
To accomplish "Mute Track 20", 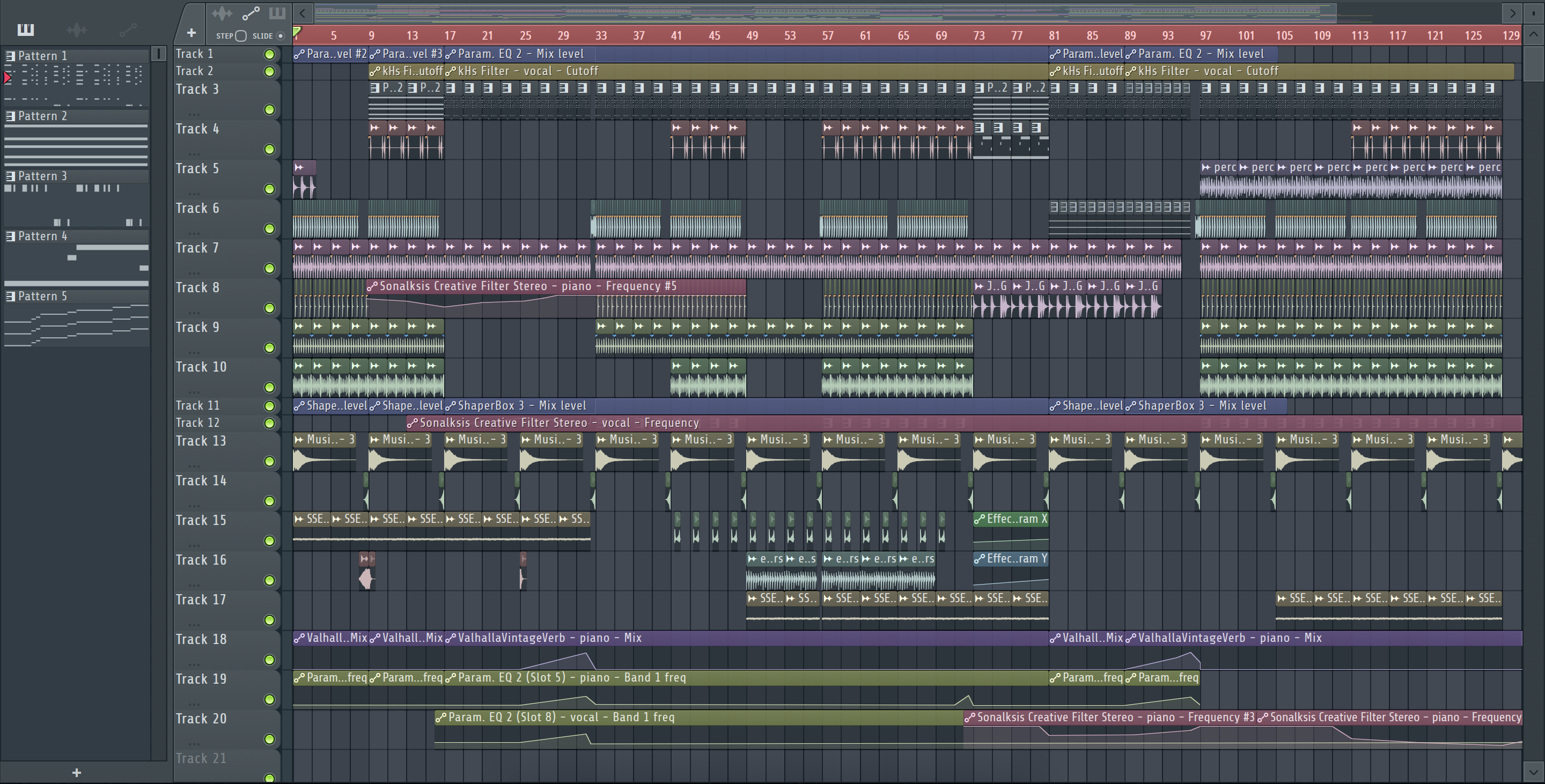I will pos(269,739).
